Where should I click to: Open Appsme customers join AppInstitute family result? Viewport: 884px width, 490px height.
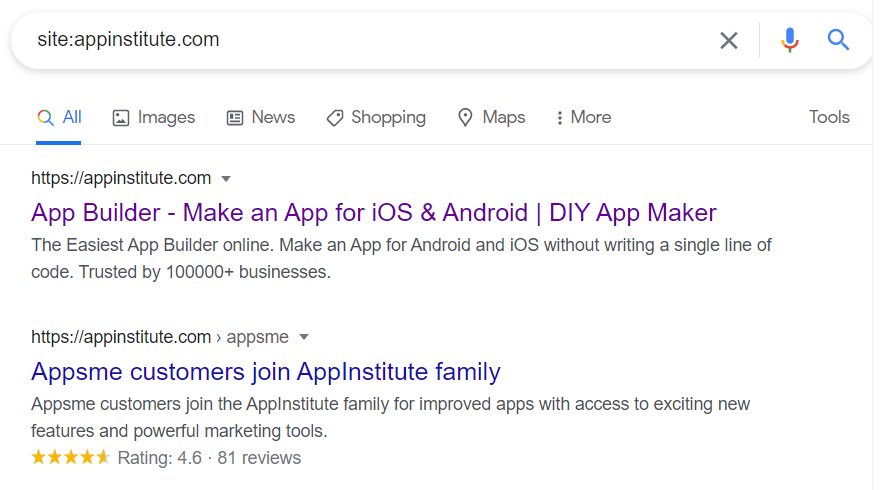click(266, 372)
